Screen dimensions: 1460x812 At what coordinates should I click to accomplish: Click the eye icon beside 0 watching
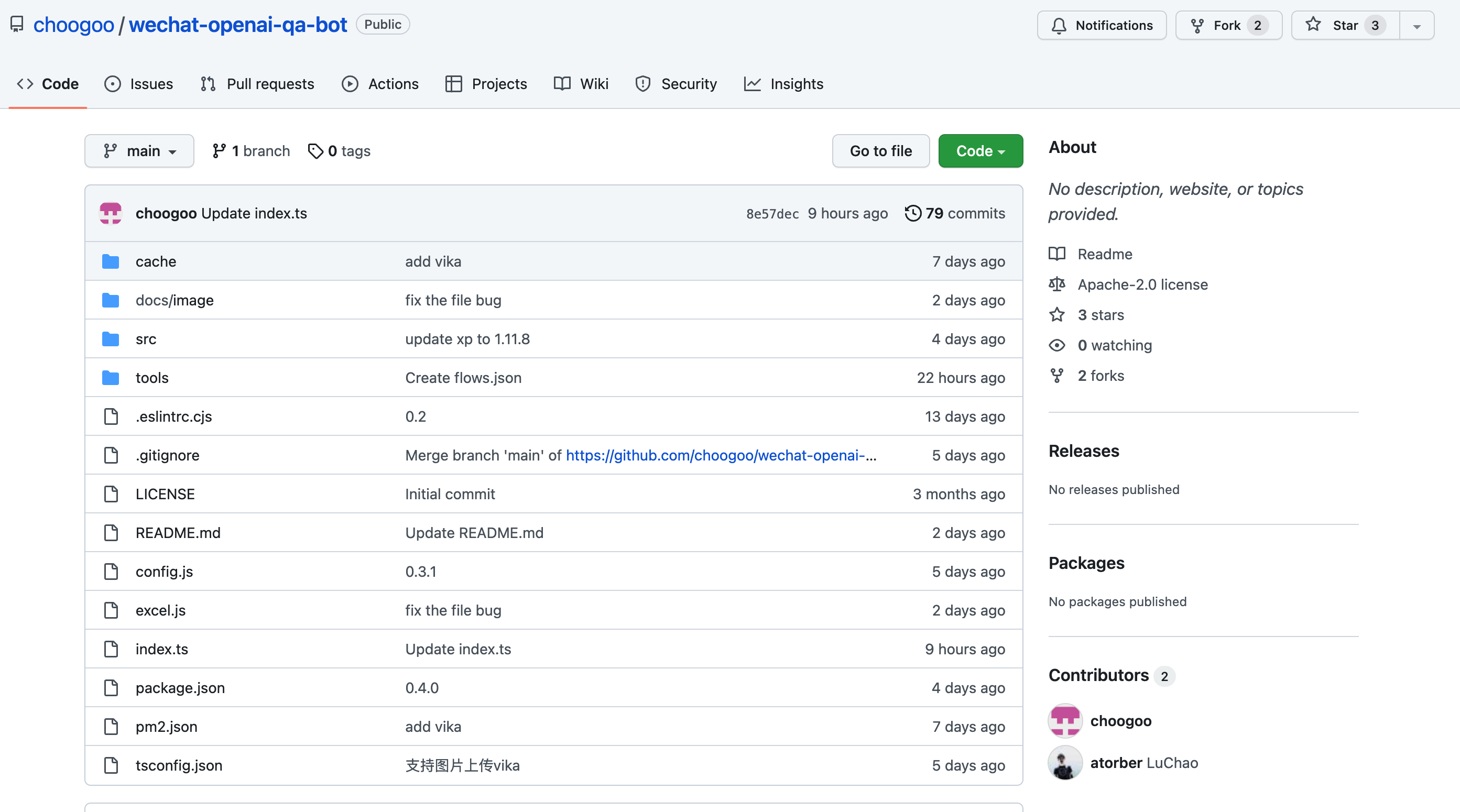(x=1057, y=345)
